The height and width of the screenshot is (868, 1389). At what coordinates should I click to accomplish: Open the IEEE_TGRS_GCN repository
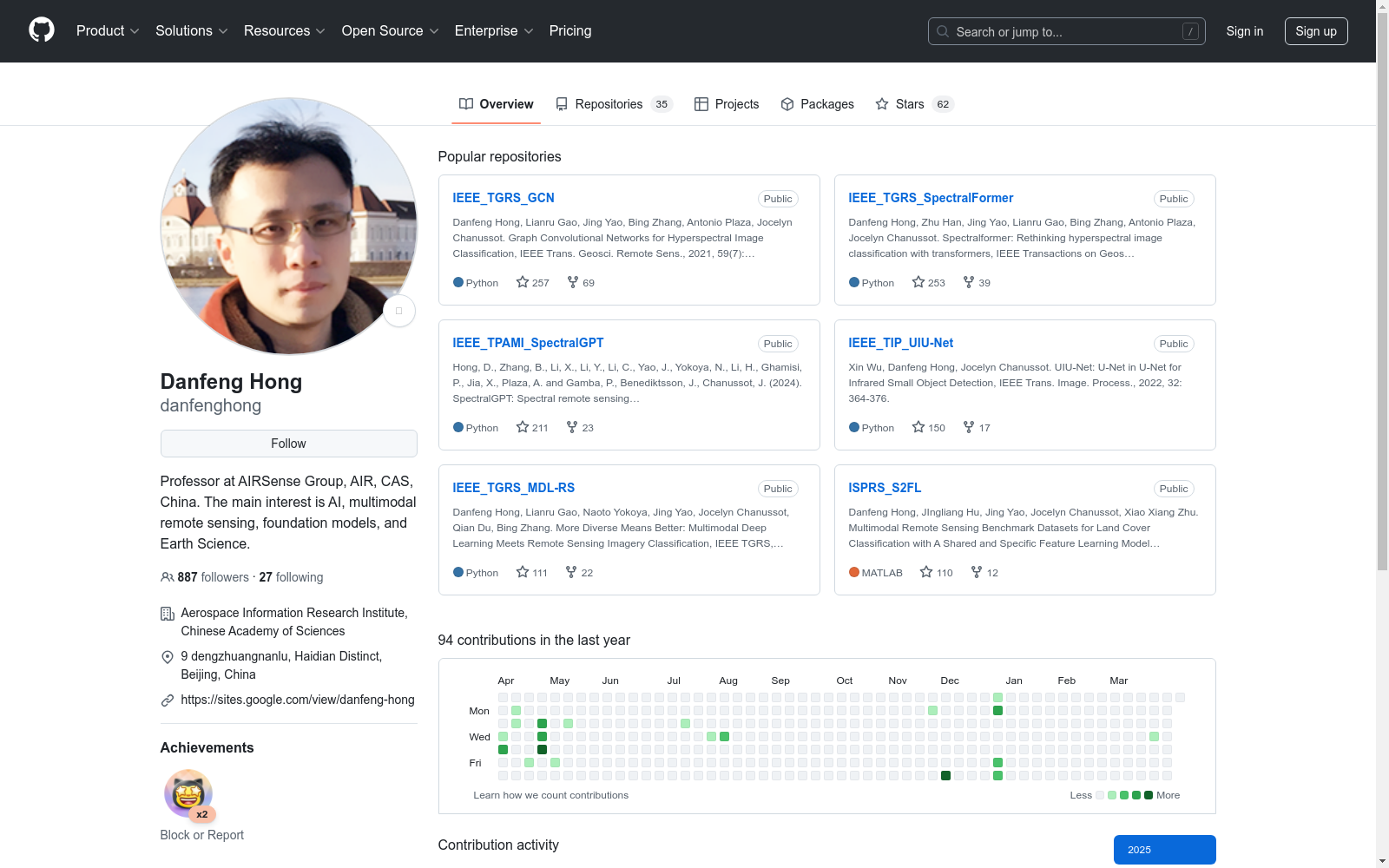[504, 198]
